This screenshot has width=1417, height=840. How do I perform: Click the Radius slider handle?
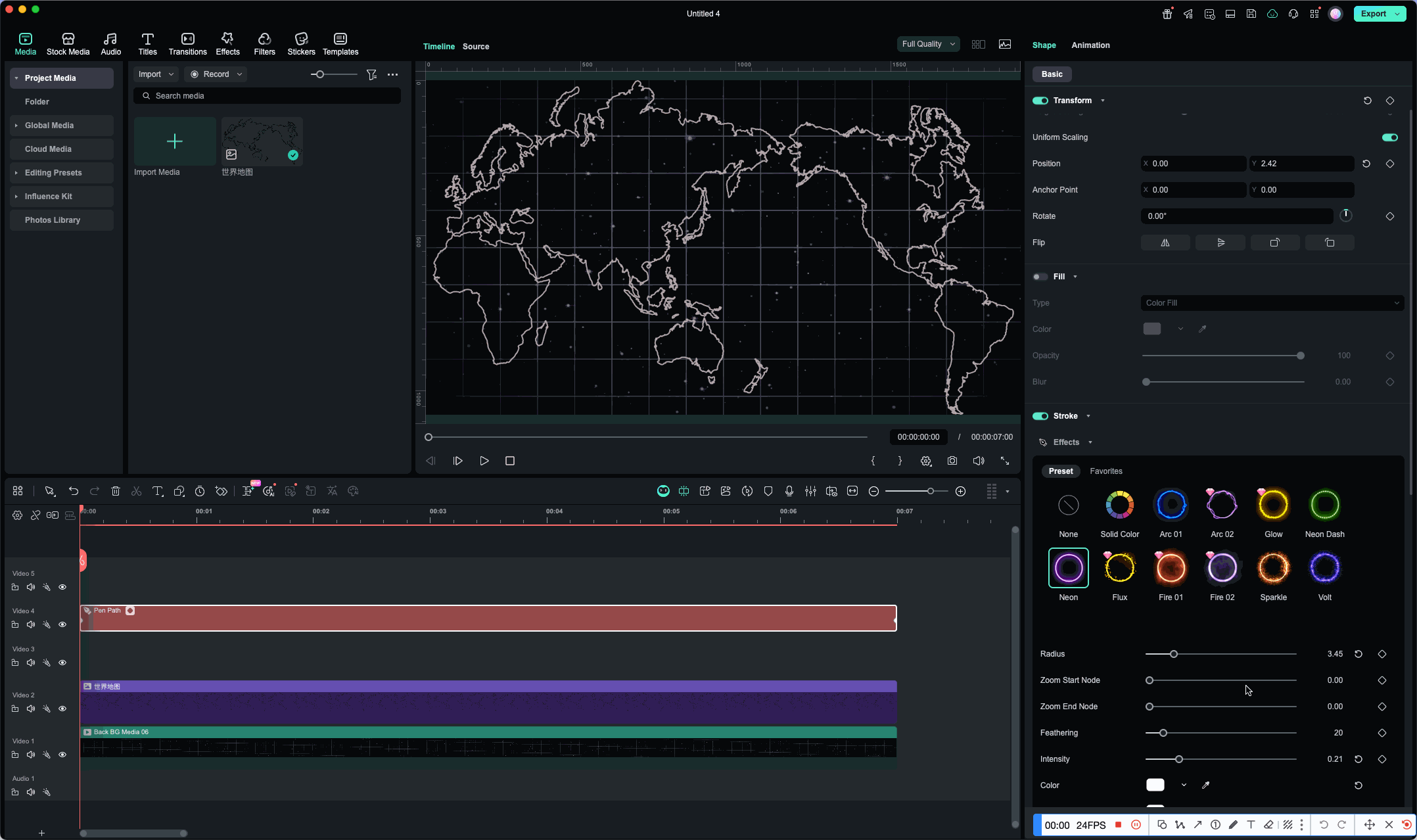click(1174, 654)
